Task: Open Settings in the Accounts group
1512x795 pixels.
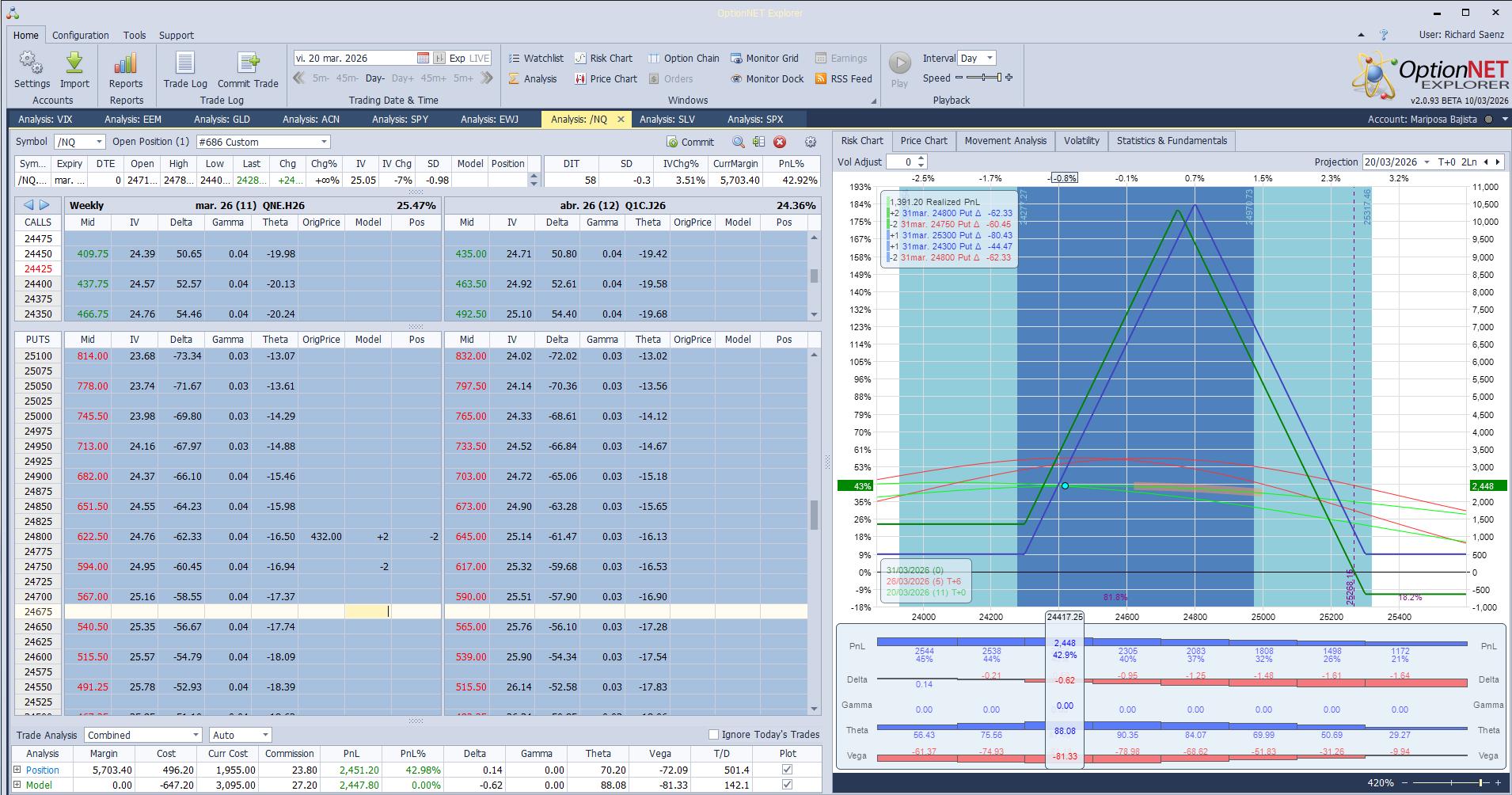Action: (x=32, y=70)
